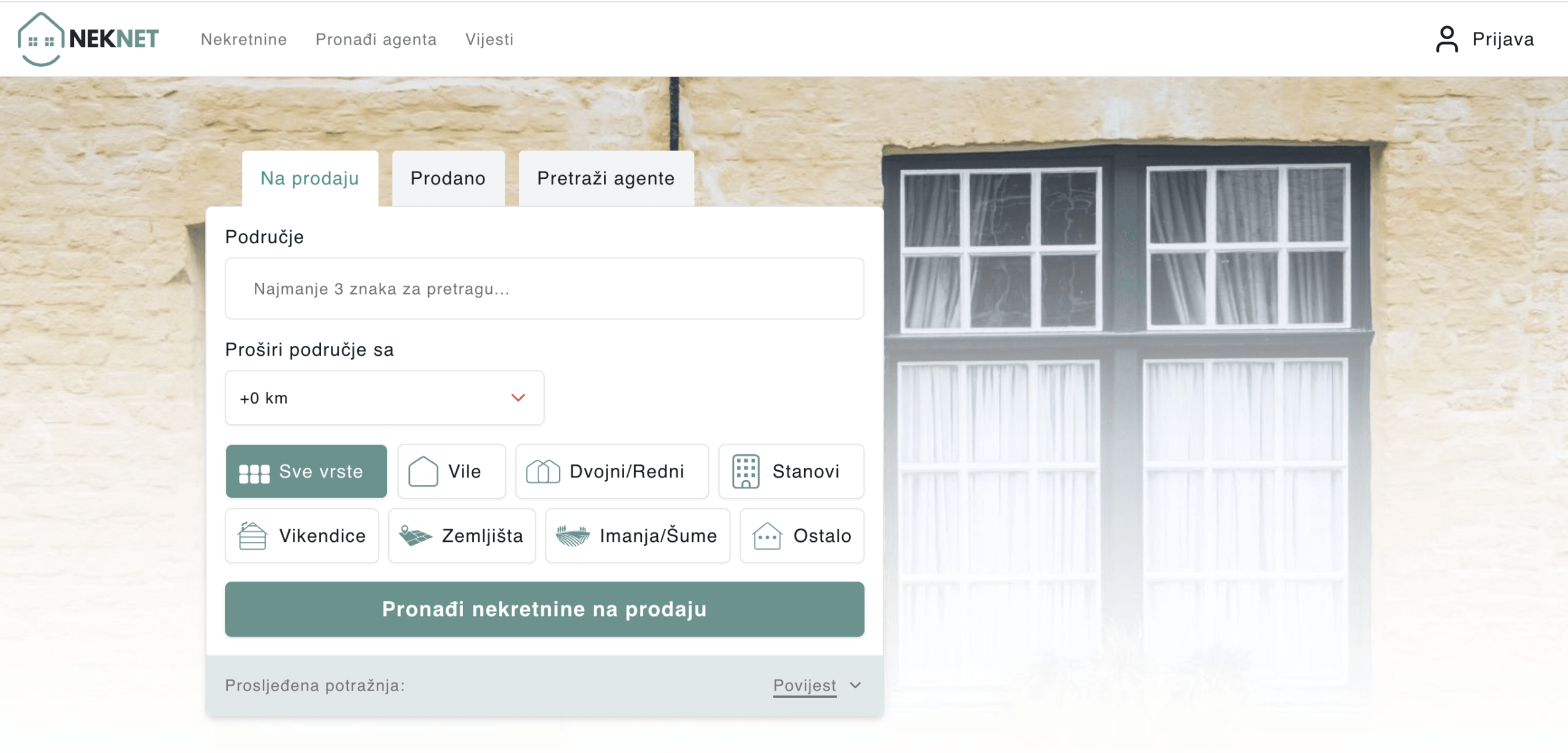Open the Pronađi agenta navigation link
The width and height of the screenshot is (1568, 753).
tap(375, 39)
